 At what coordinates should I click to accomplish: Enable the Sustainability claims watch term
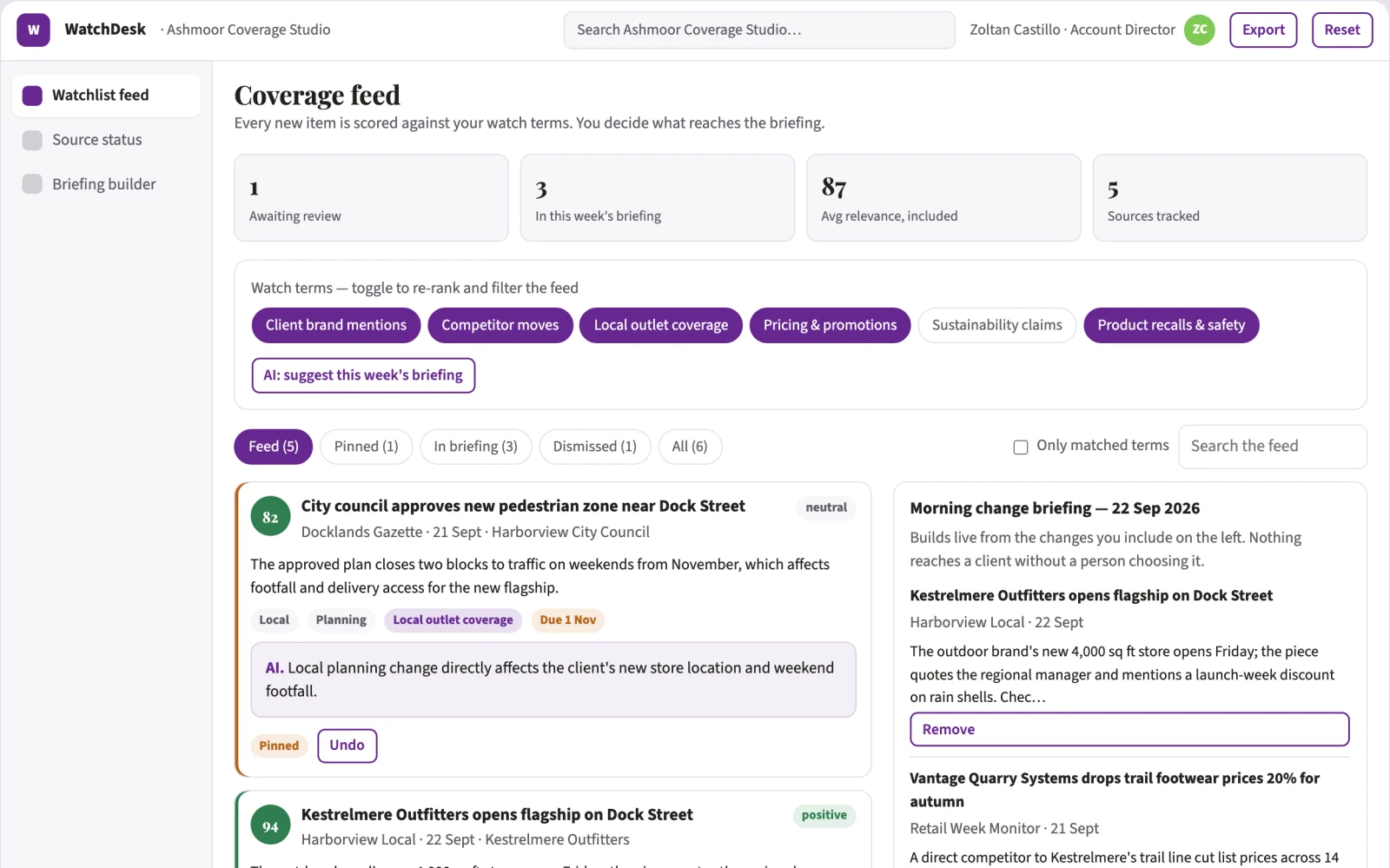click(997, 325)
